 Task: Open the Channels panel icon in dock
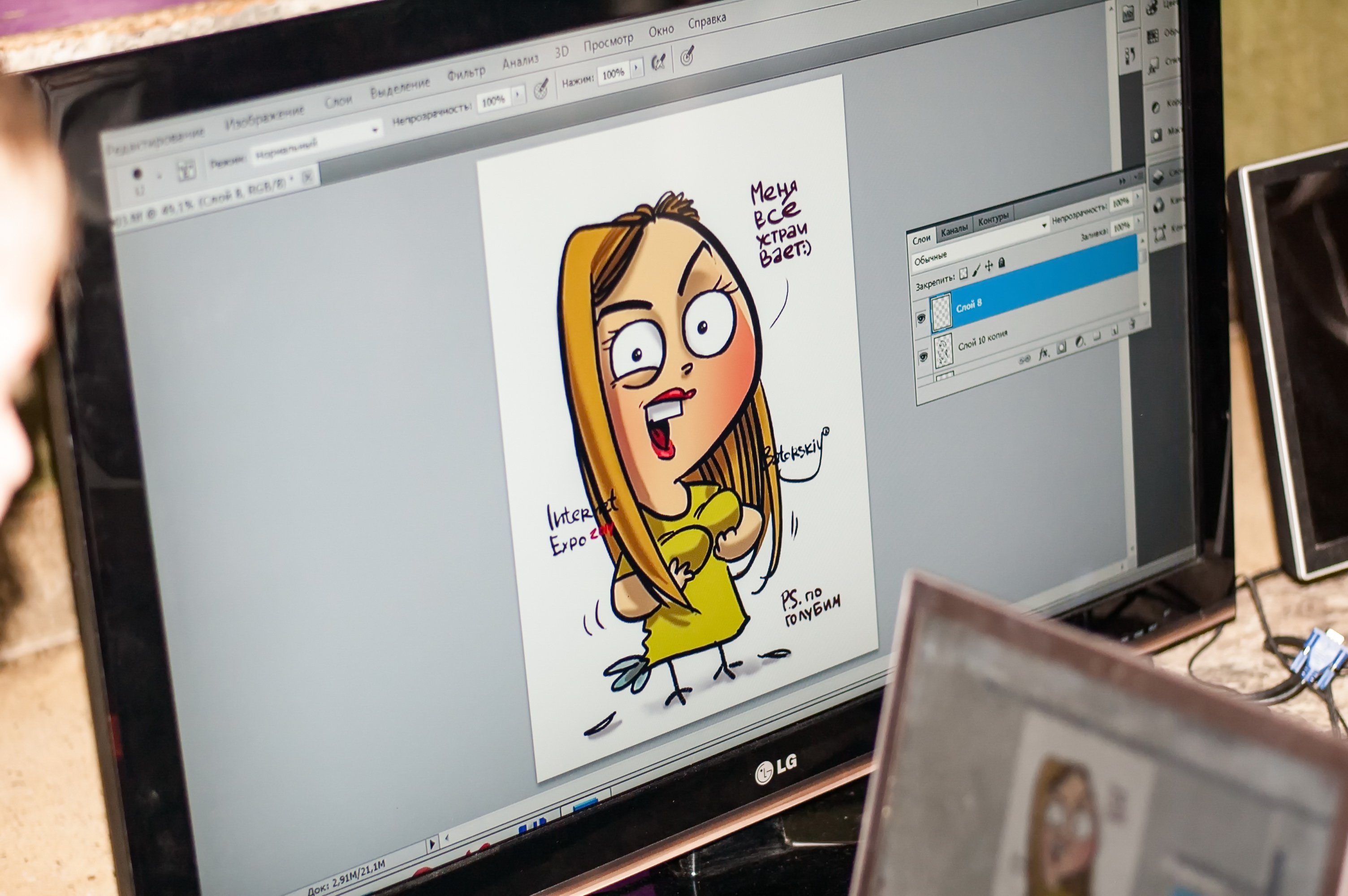click(1159, 205)
